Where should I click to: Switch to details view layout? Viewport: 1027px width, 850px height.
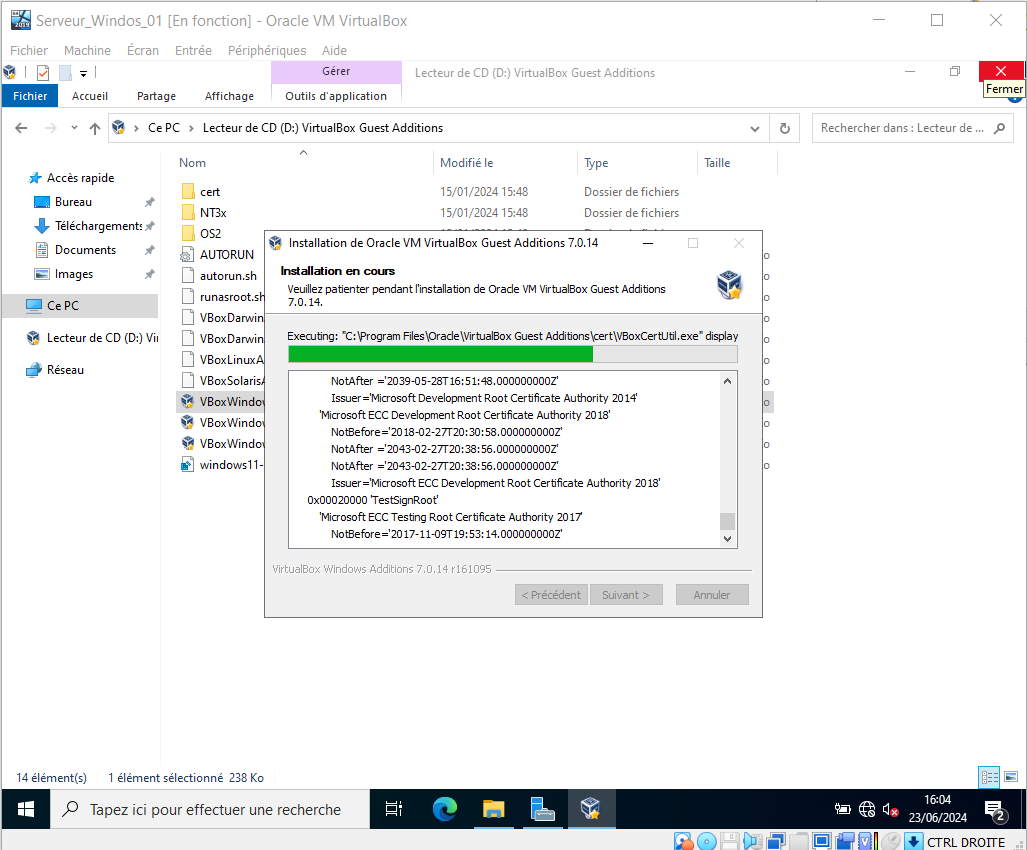(x=988, y=777)
